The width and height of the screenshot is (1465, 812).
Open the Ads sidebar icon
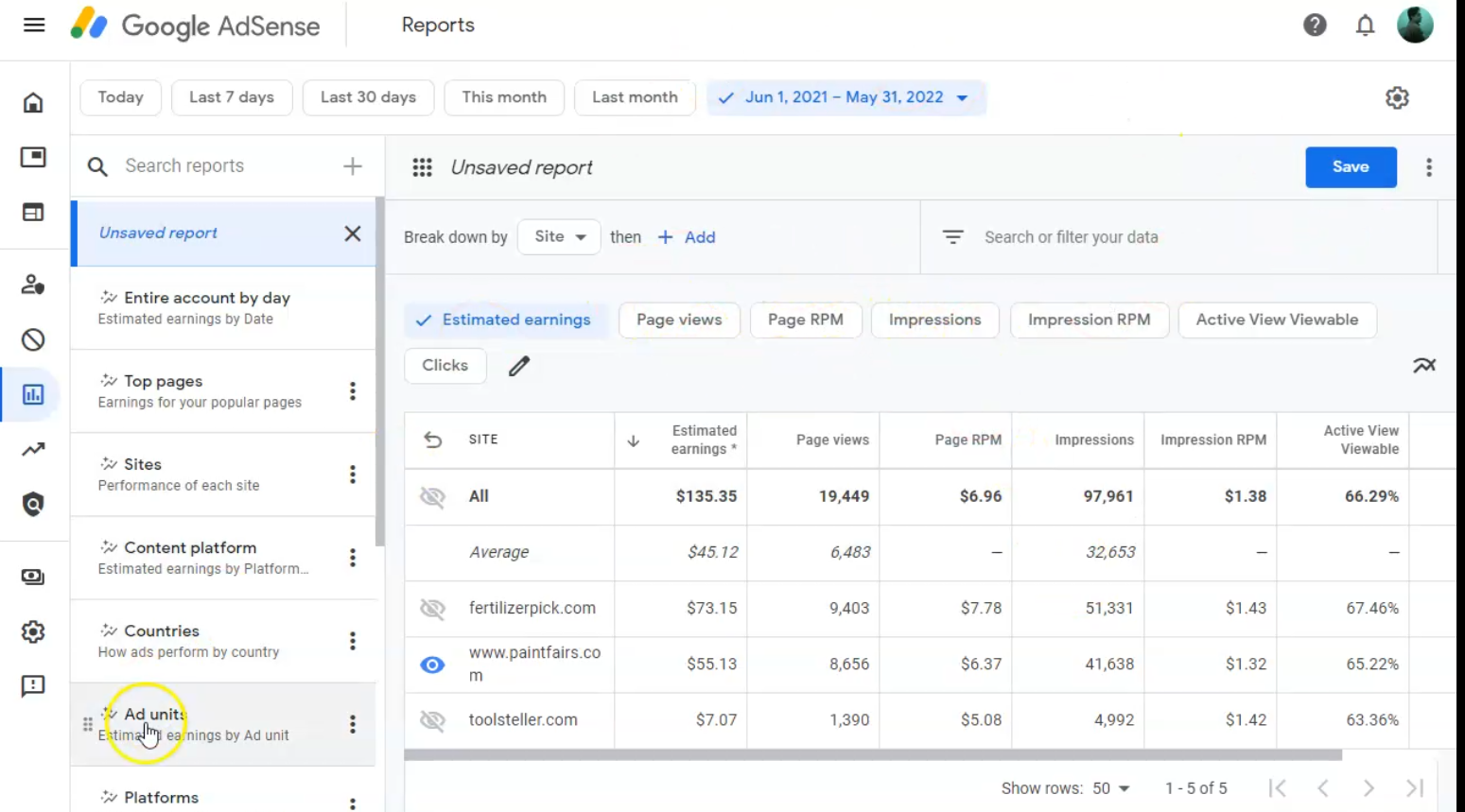33,157
